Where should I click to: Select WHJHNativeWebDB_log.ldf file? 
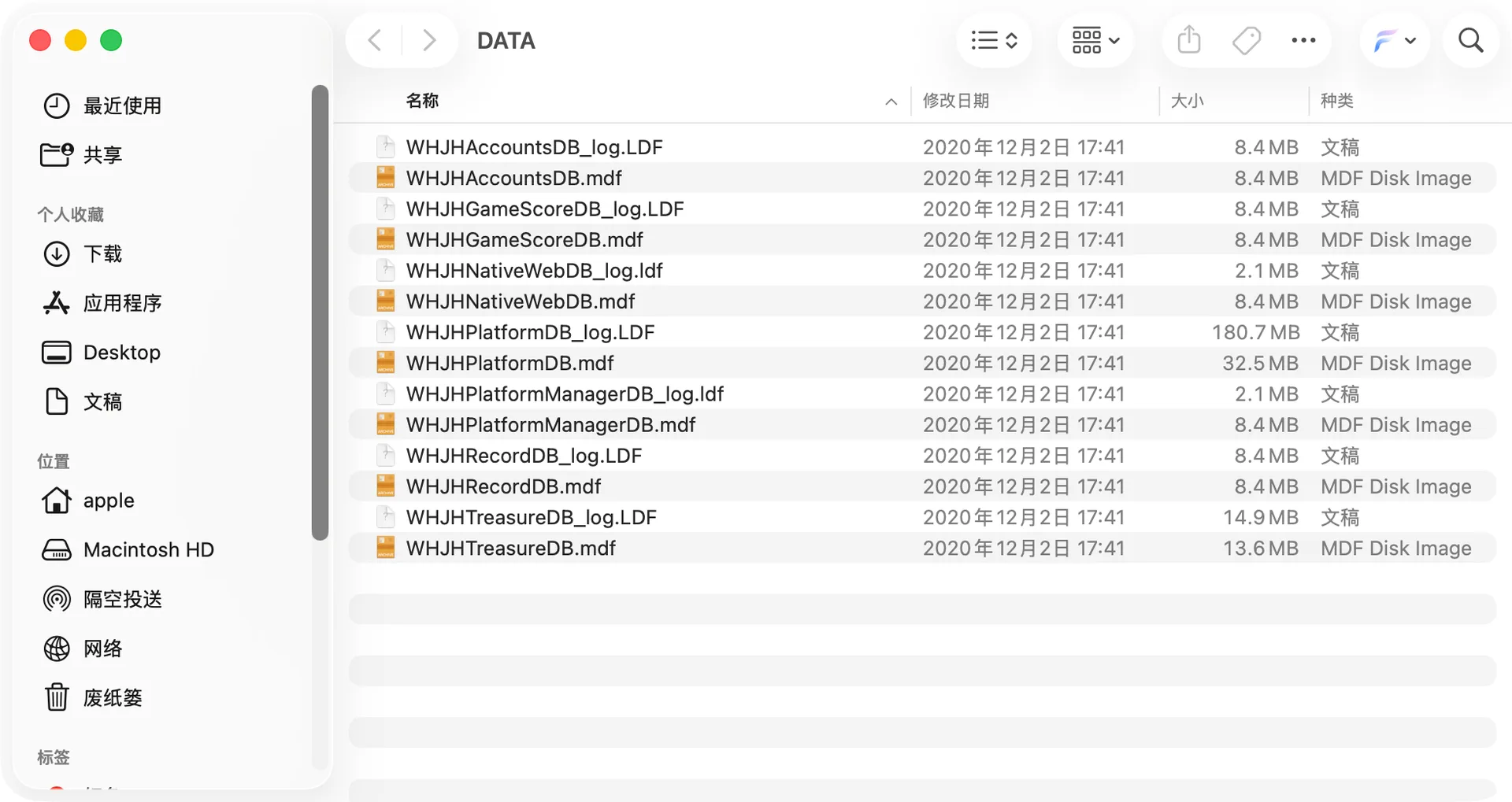click(922, 271)
